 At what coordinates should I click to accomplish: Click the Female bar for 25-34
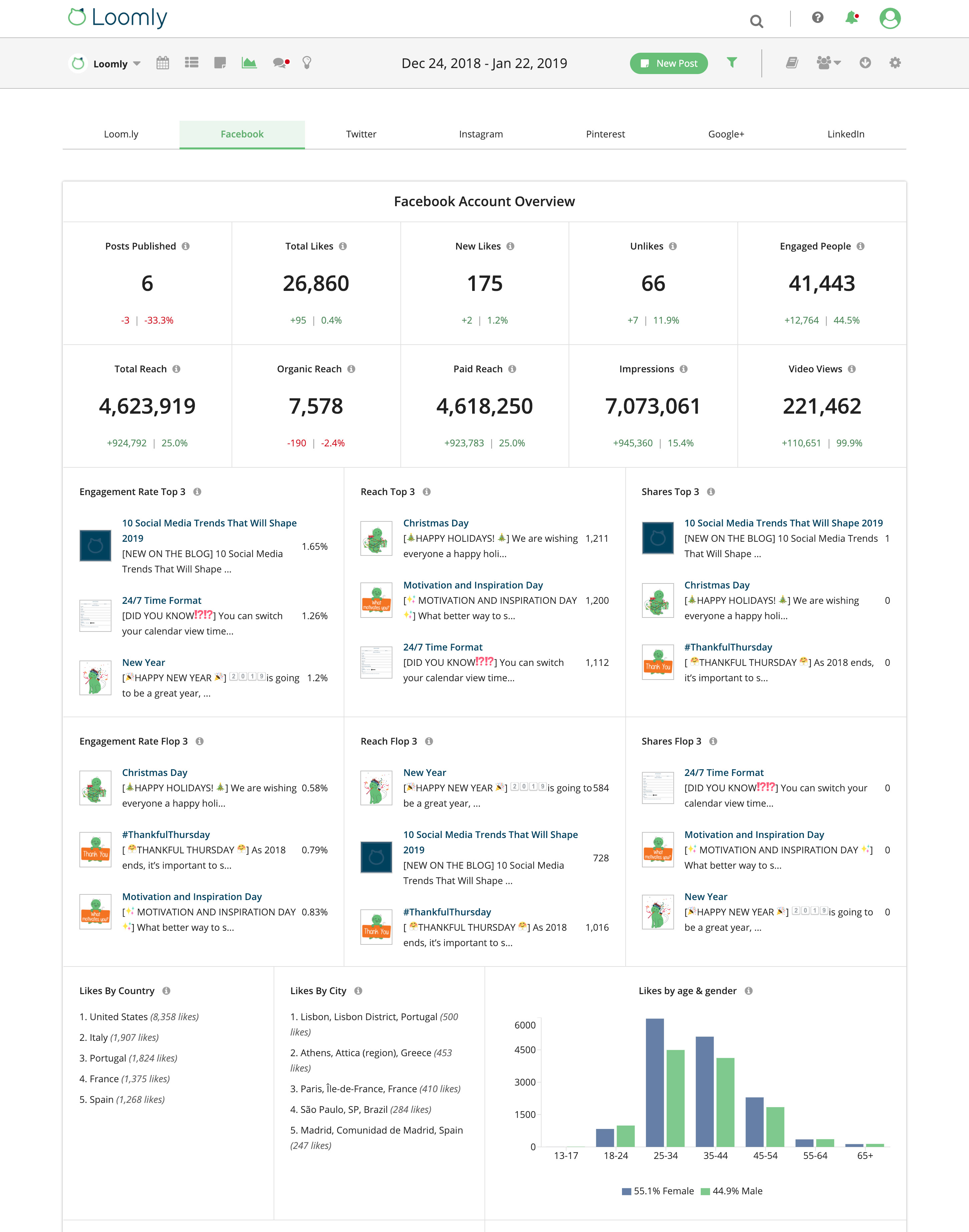655,1082
